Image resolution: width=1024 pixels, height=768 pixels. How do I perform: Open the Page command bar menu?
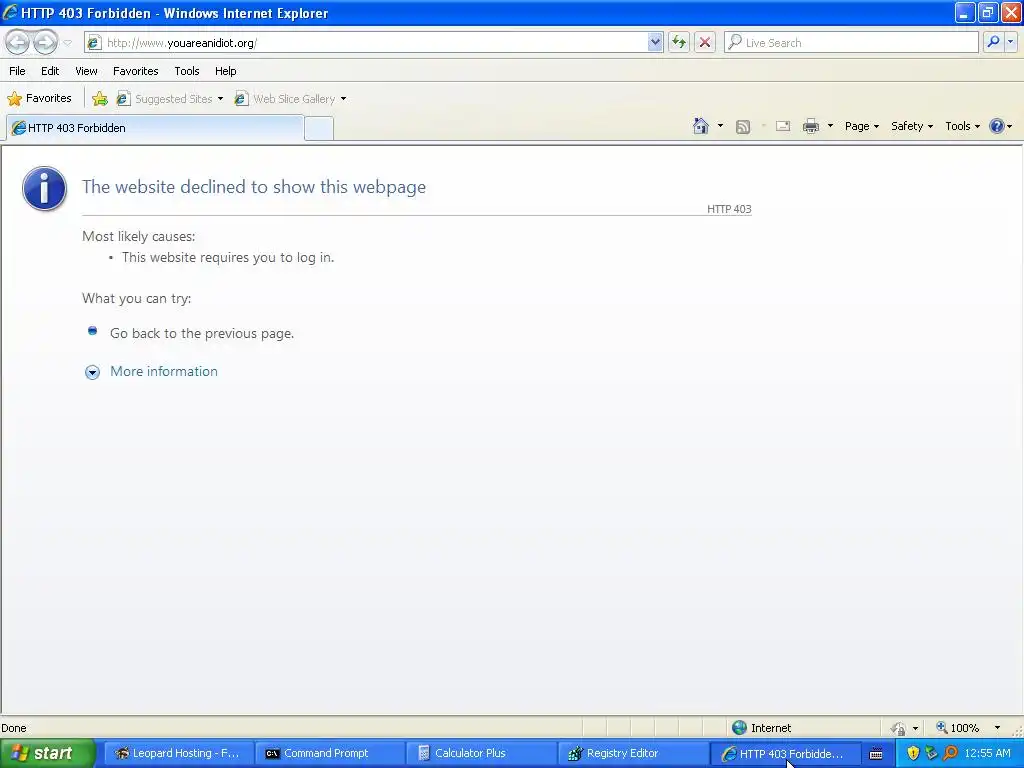(861, 126)
